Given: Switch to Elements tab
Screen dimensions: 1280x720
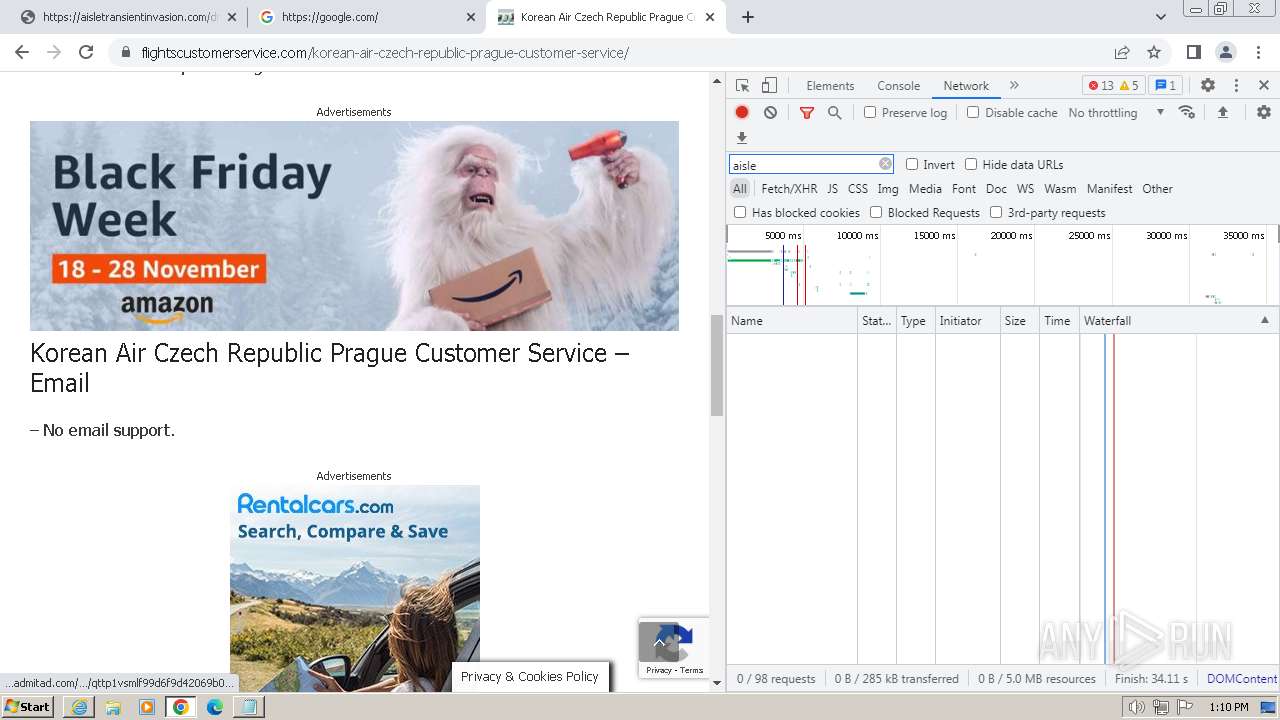Looking at the screenshot, I should coord(830,86).
